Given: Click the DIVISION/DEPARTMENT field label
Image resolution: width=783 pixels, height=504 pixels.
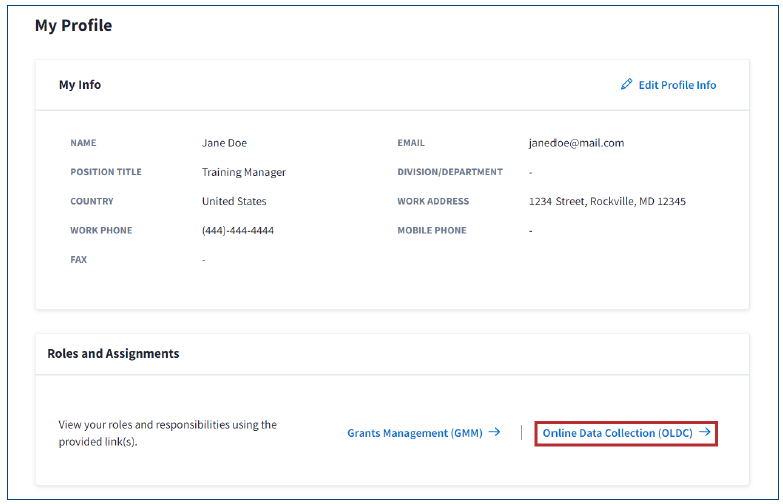Looking at the screenshot, I should point(449,172).
